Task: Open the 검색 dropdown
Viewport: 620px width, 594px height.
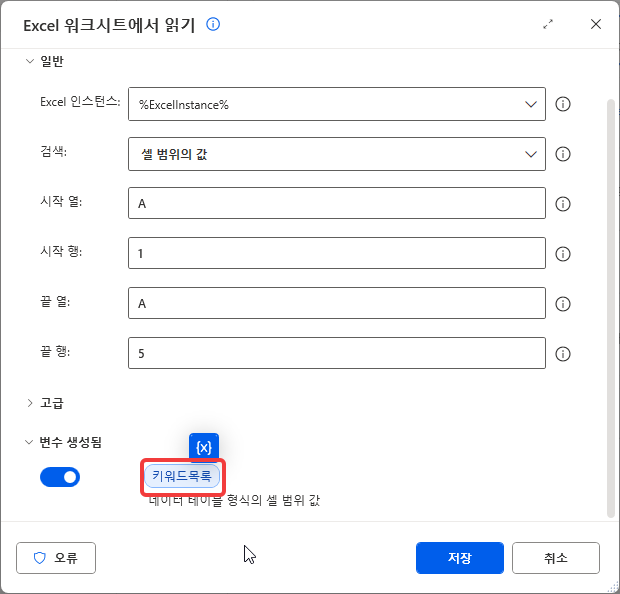Action: (337, 154)
